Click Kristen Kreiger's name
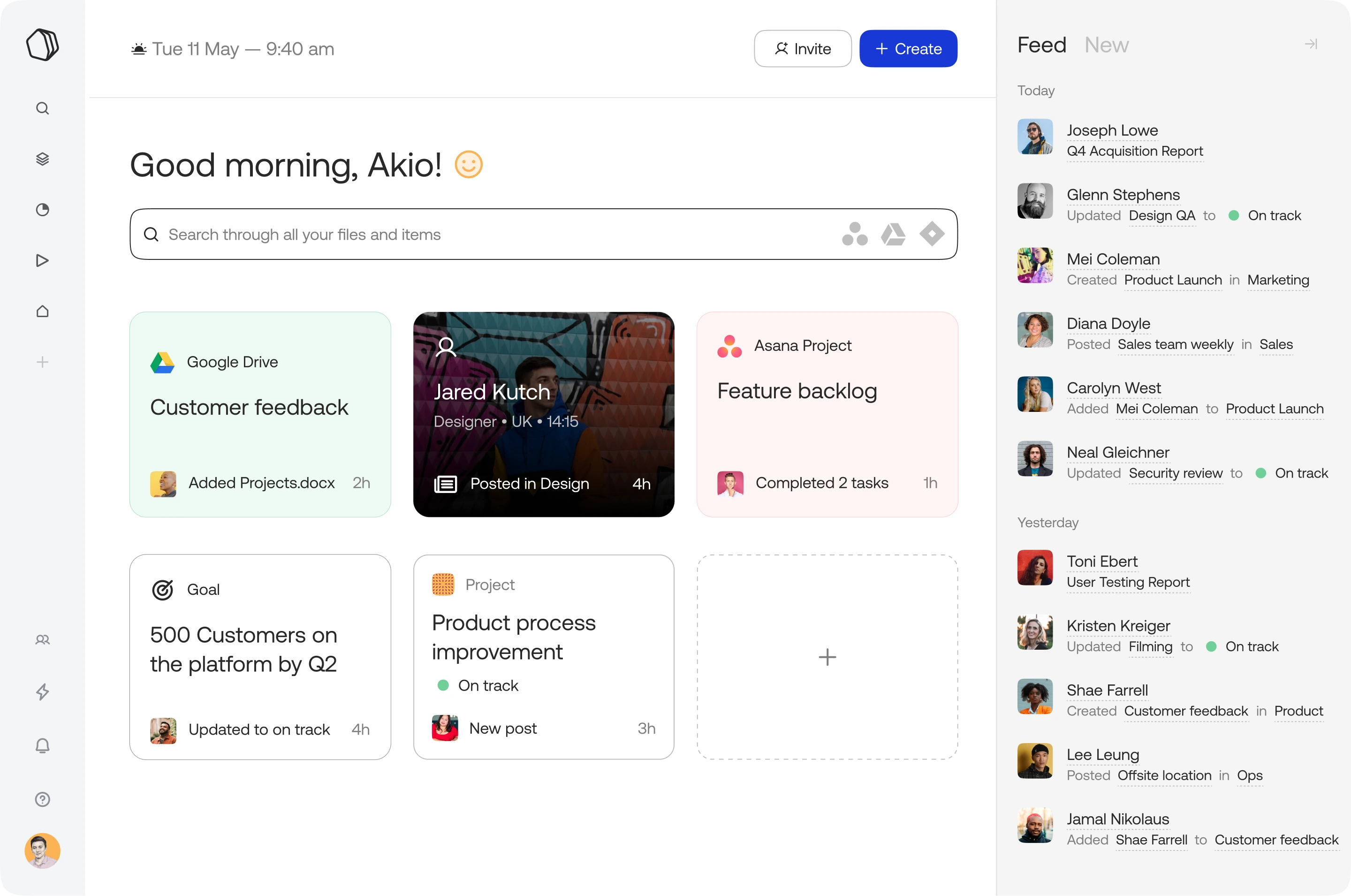Viewport: 1351px width, 896px height. 1118,626
